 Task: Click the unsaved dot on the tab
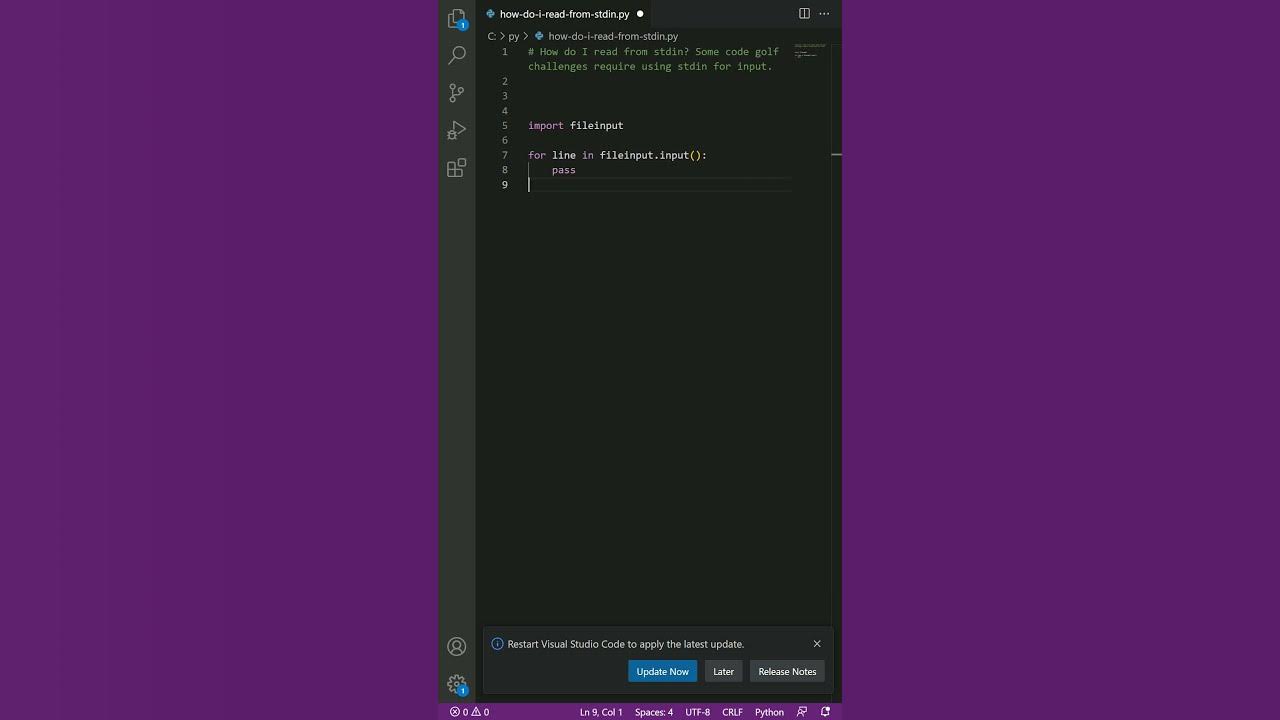[640, 14]
